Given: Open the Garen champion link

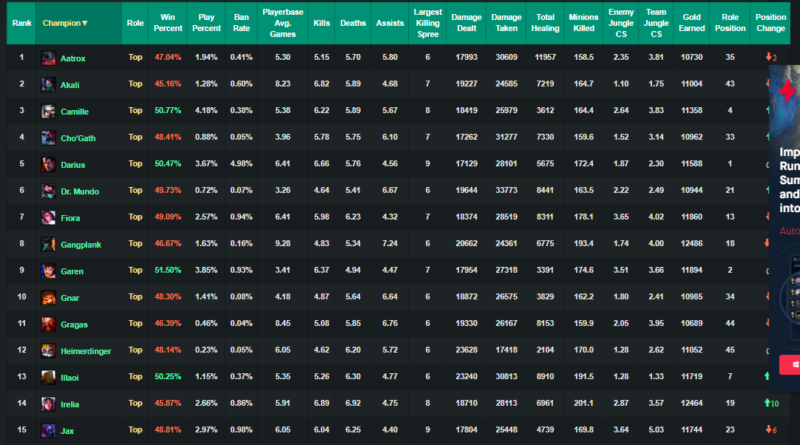Looking at the screenshot, I should click(72, 270).
